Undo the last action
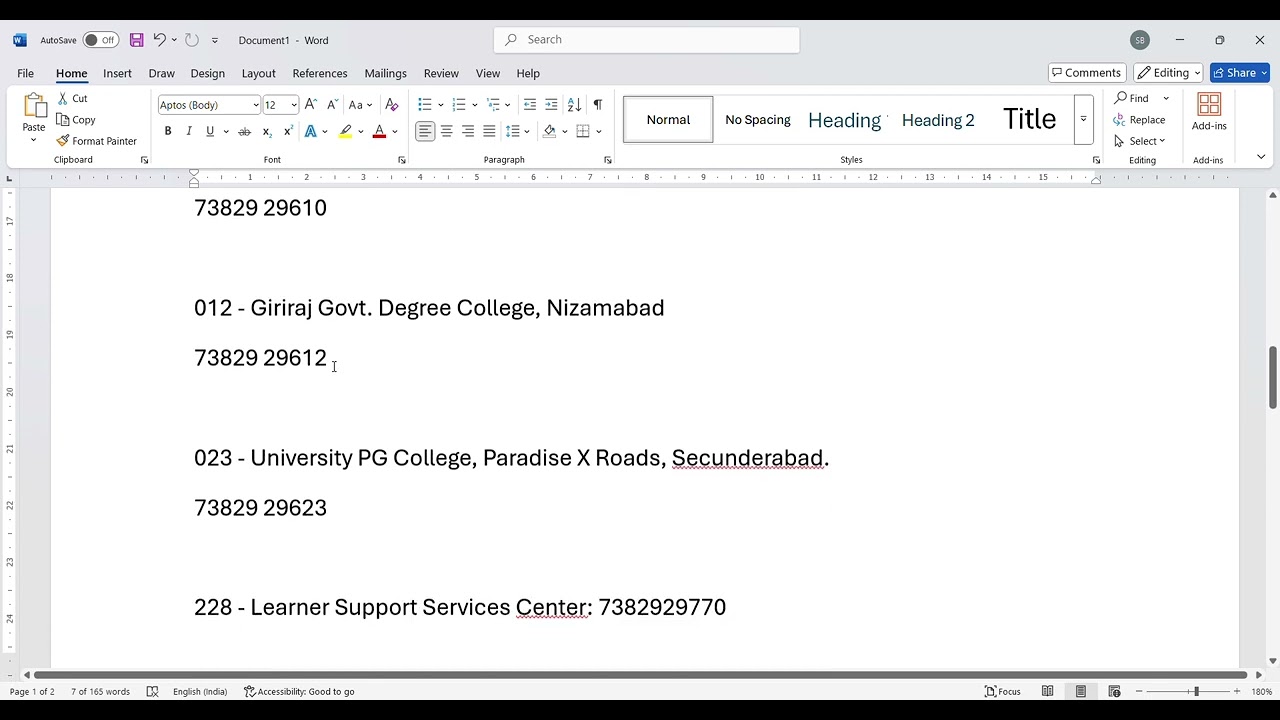Screen dimensions: 1280x720 [159, 40]
